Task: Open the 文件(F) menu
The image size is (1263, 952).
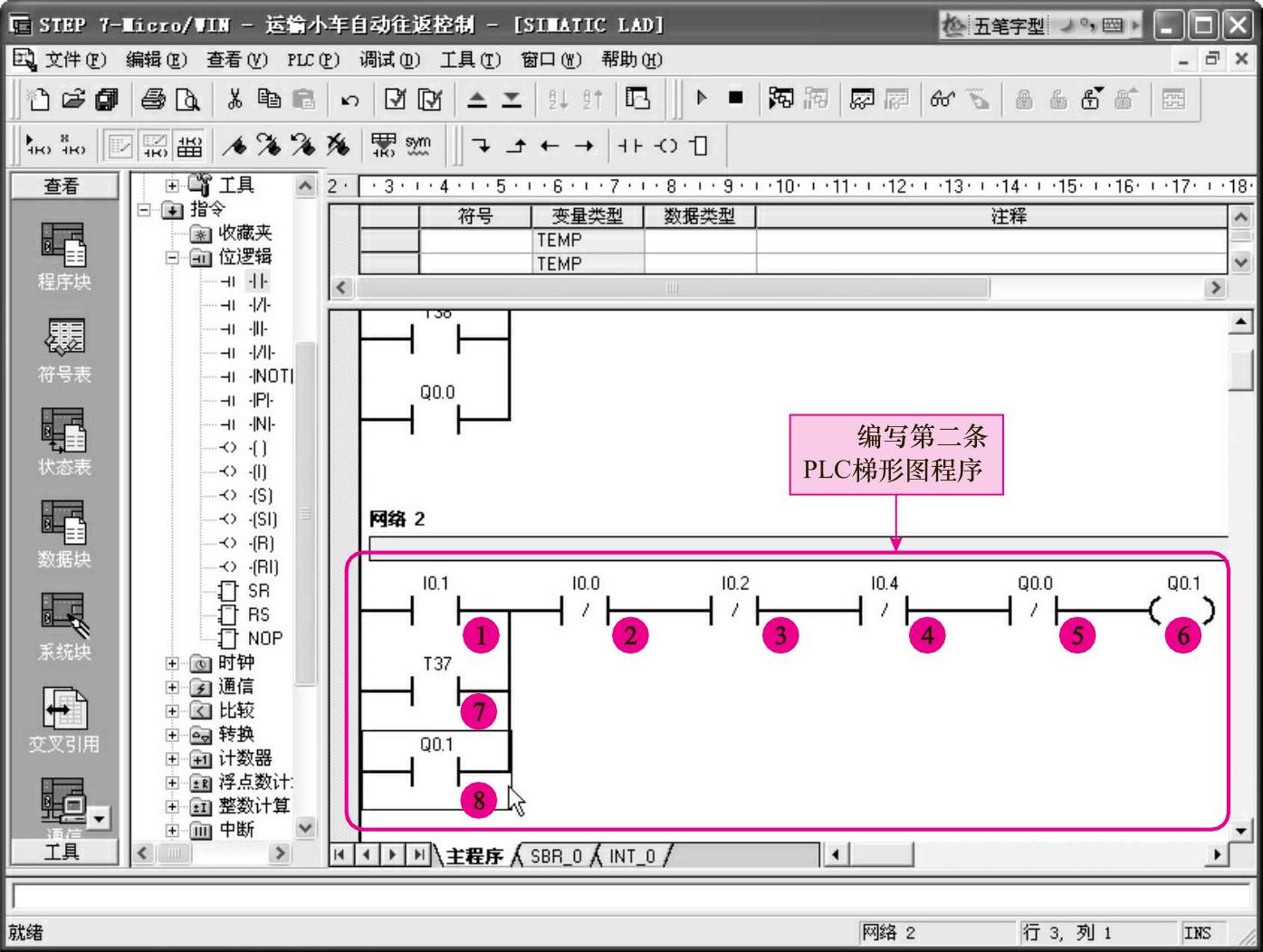Action: click(75, 60)
